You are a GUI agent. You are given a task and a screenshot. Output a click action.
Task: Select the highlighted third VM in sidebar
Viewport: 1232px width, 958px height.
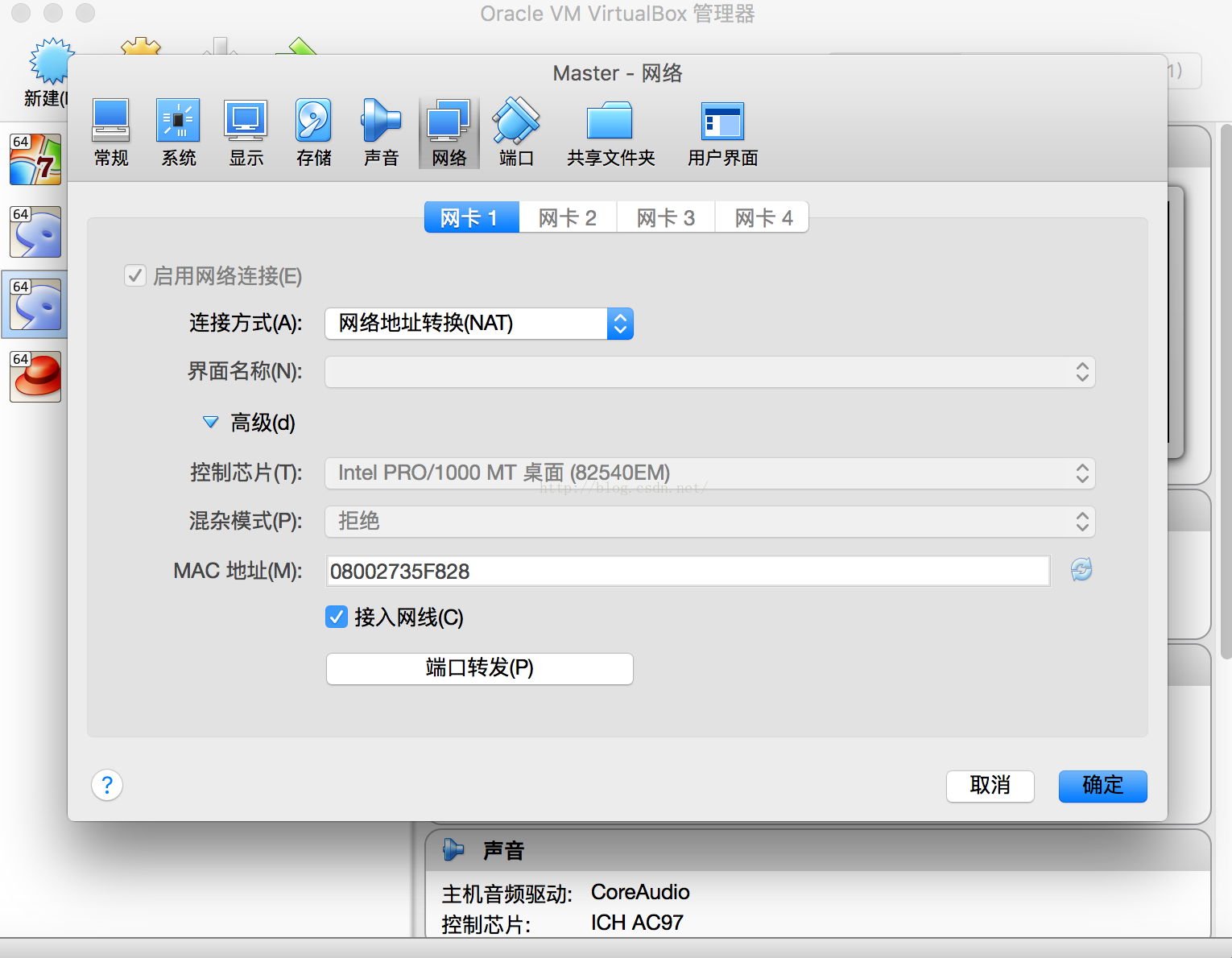35,304
